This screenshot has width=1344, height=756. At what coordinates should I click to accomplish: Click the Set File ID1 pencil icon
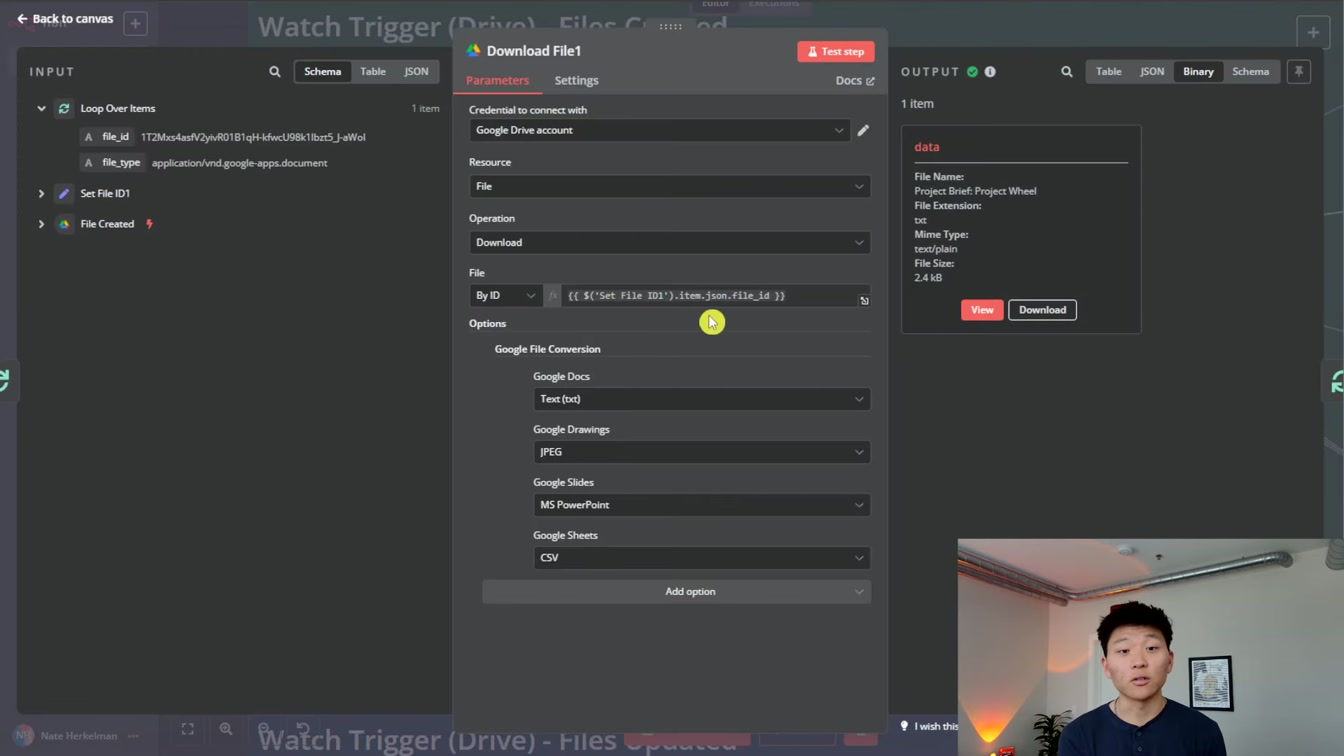coord(64,193)
